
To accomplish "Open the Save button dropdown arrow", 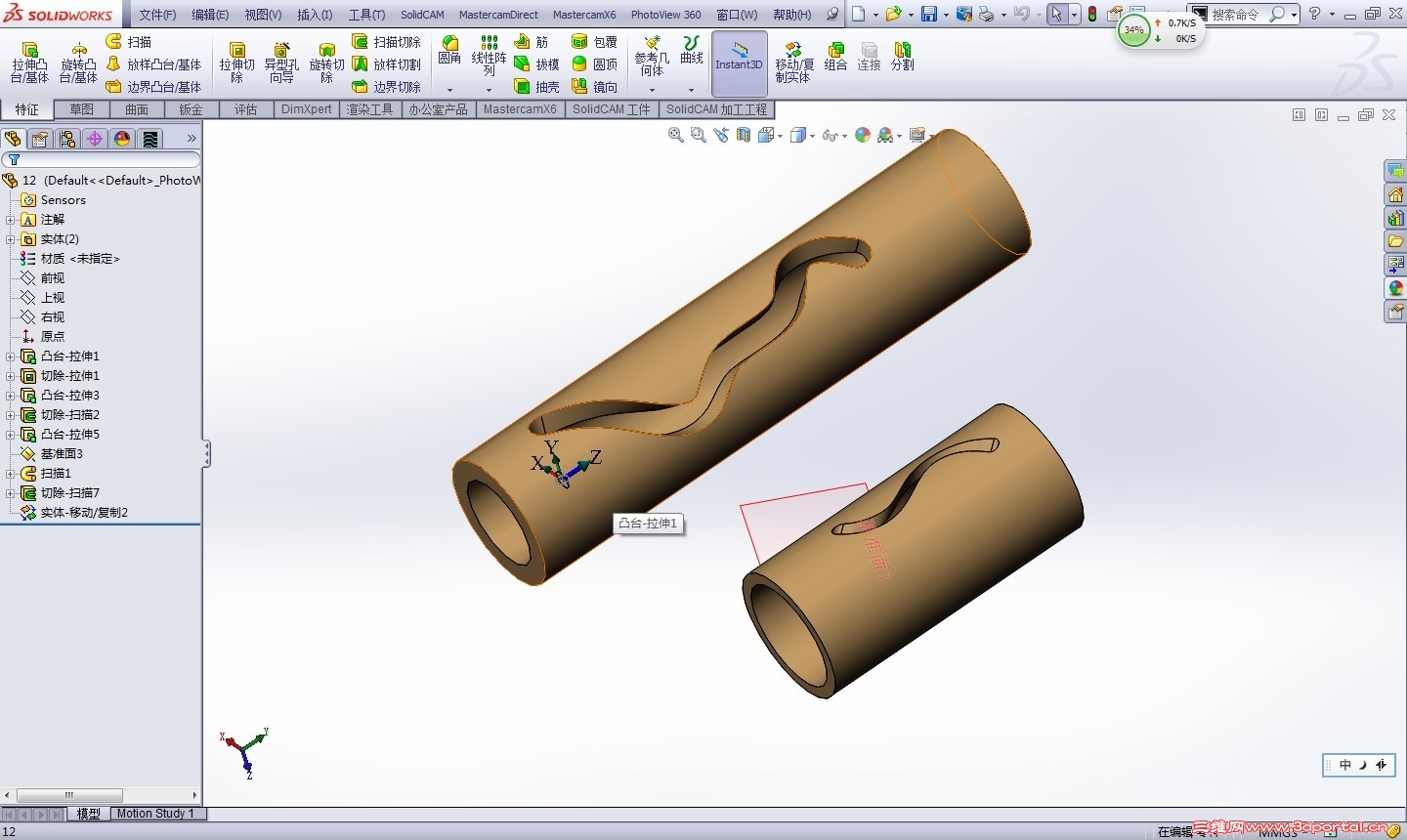I will click(946, 14).
